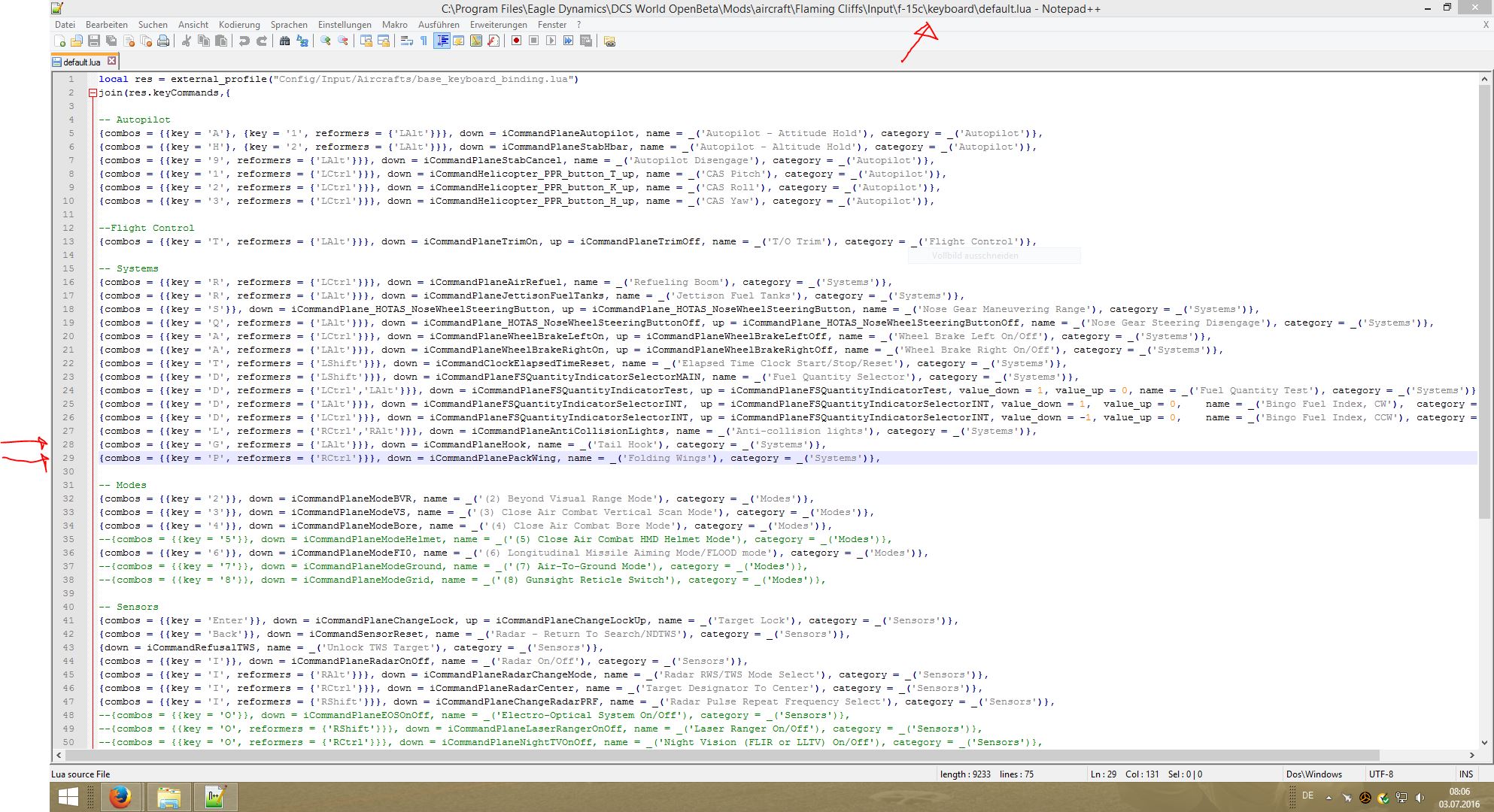The width and height of the screenshot is (1494, 812).
Task: Save all files with the stacked floppies icon
Action: pyautogui.click(x=111, y=41)
